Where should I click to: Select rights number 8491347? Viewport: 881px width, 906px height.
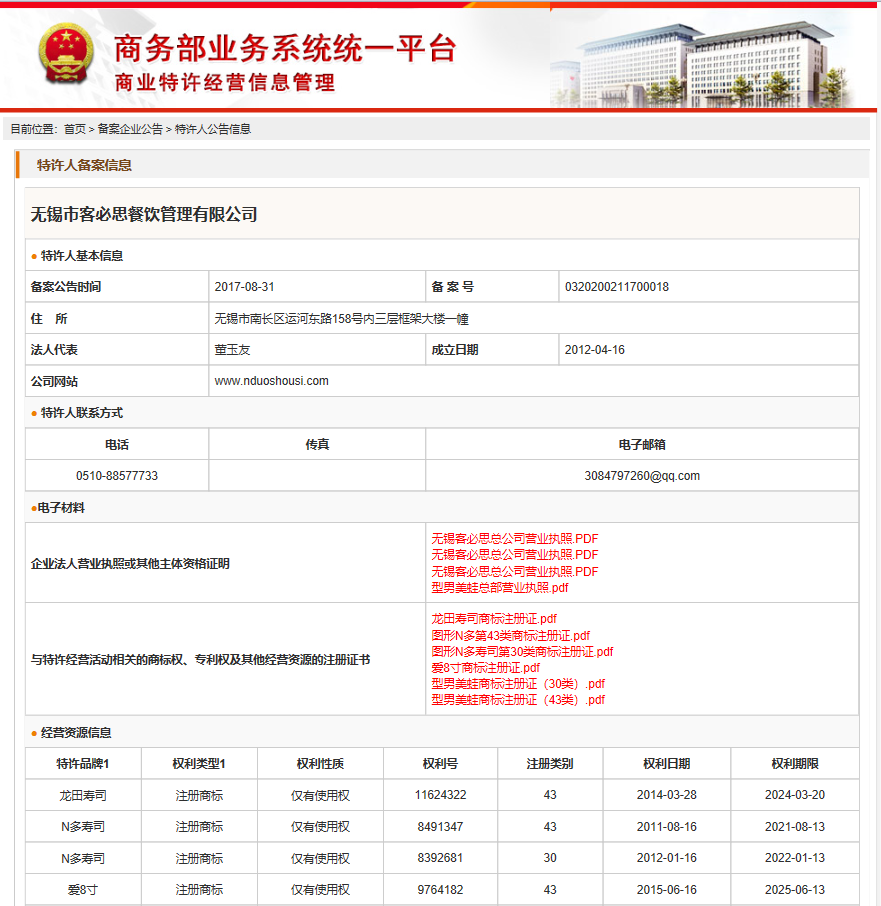[x=440, y=827]
